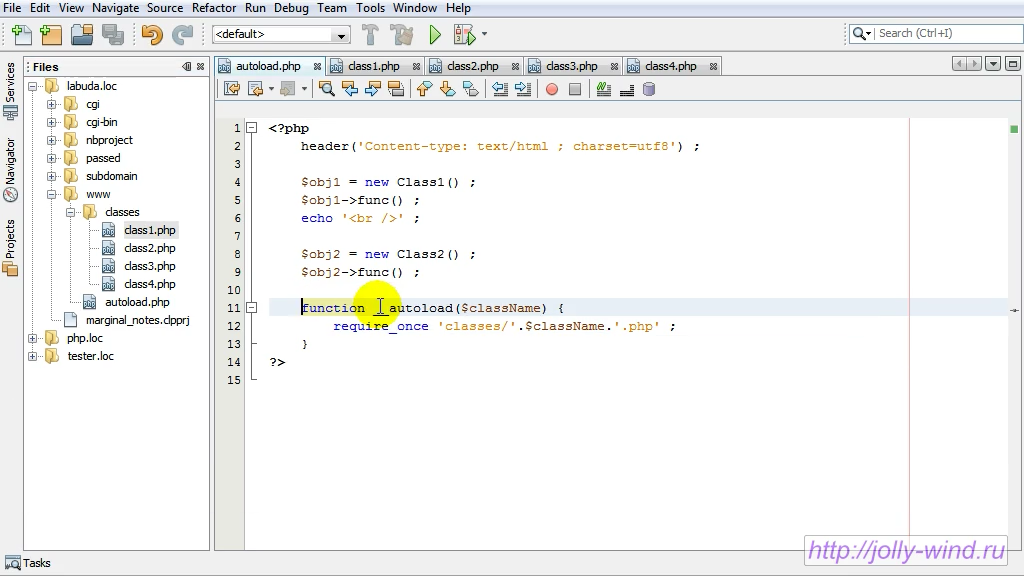Click the Save All toolbar icon

point(113,34)
